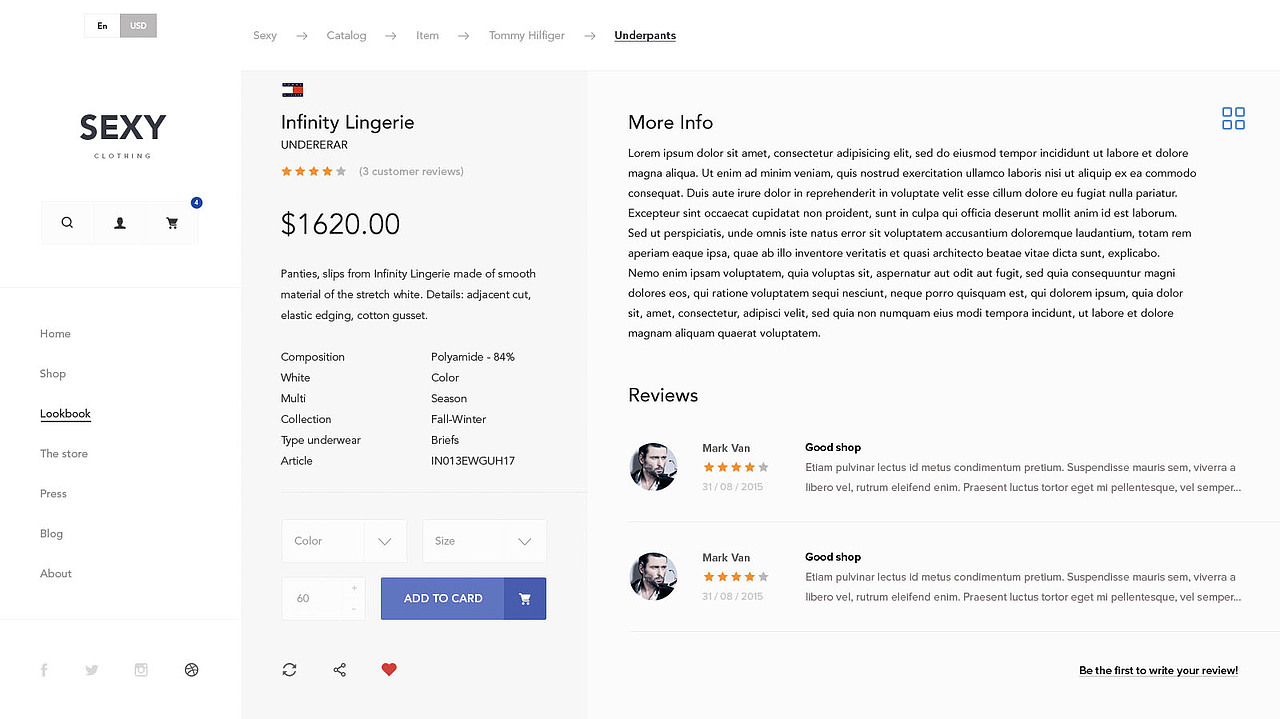This screenshot has width=1280, height=719.
Task: Open the Dribbble social link
Action: click(x=192, y=670)
